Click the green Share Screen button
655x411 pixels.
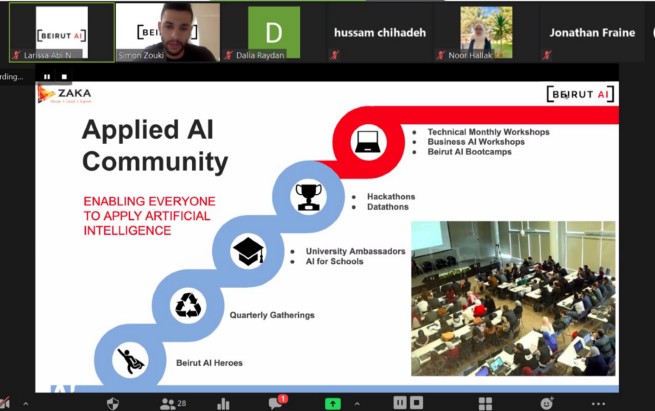pyautogui.click(x=333, y=403)
